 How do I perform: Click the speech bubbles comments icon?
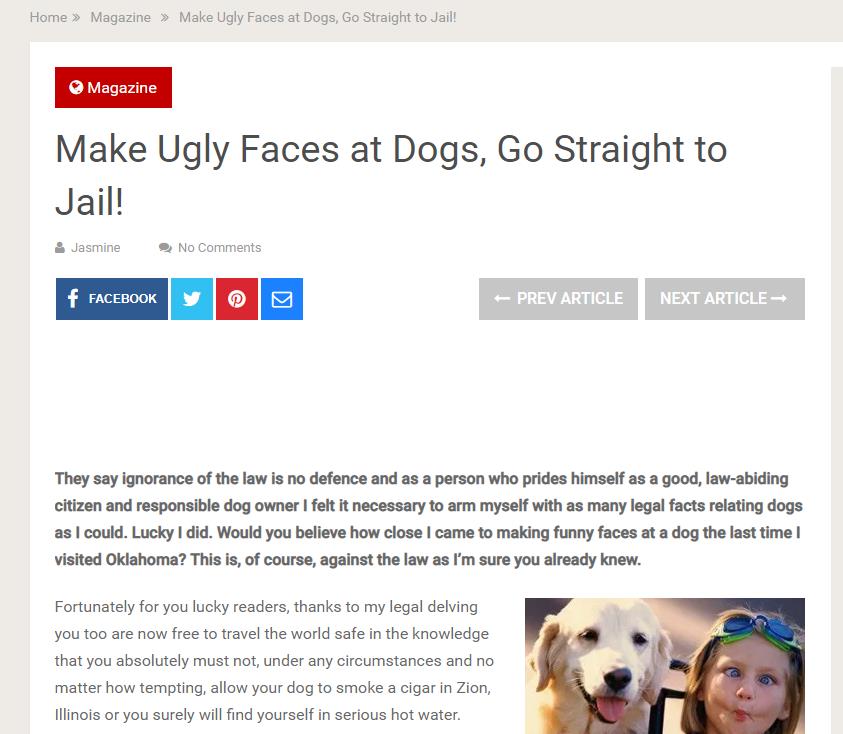point(165,247)
